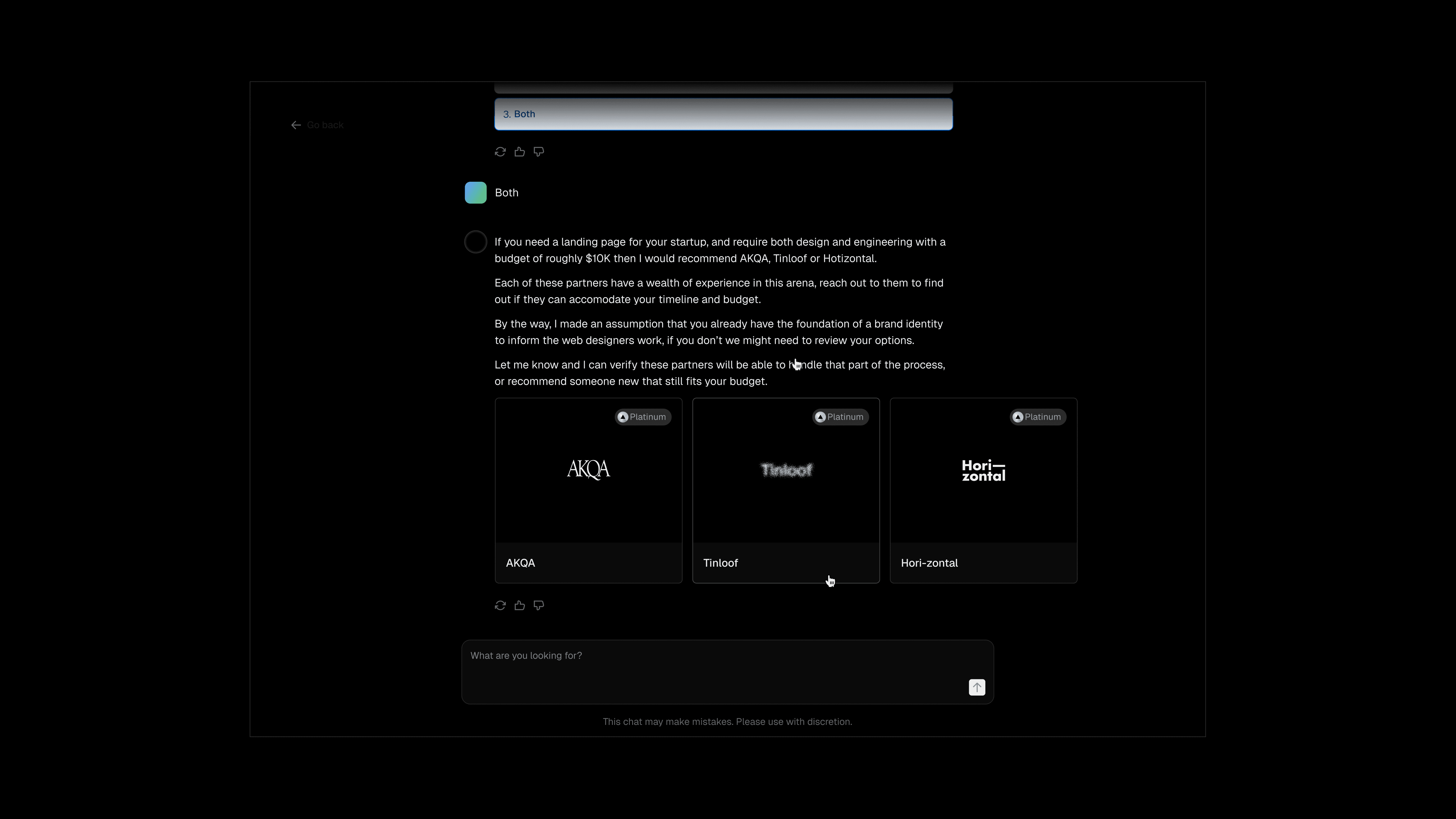
Task: Thumbs up the first response
Action: point(520,152)
